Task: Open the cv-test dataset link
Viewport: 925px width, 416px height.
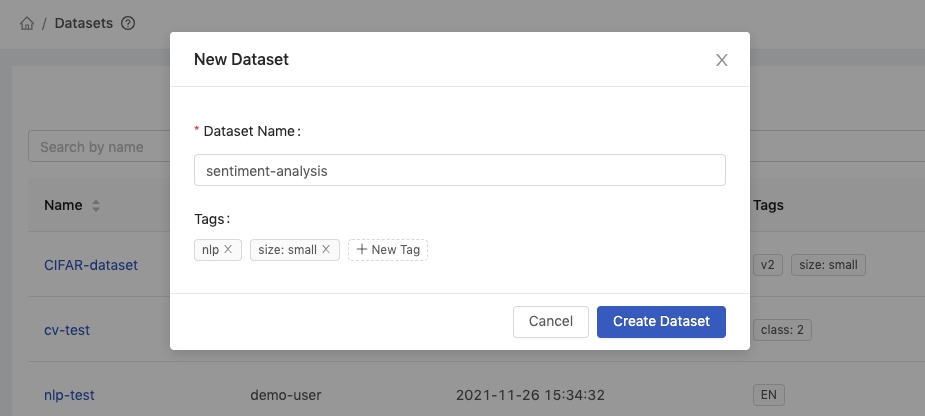Action: point(67,330)
